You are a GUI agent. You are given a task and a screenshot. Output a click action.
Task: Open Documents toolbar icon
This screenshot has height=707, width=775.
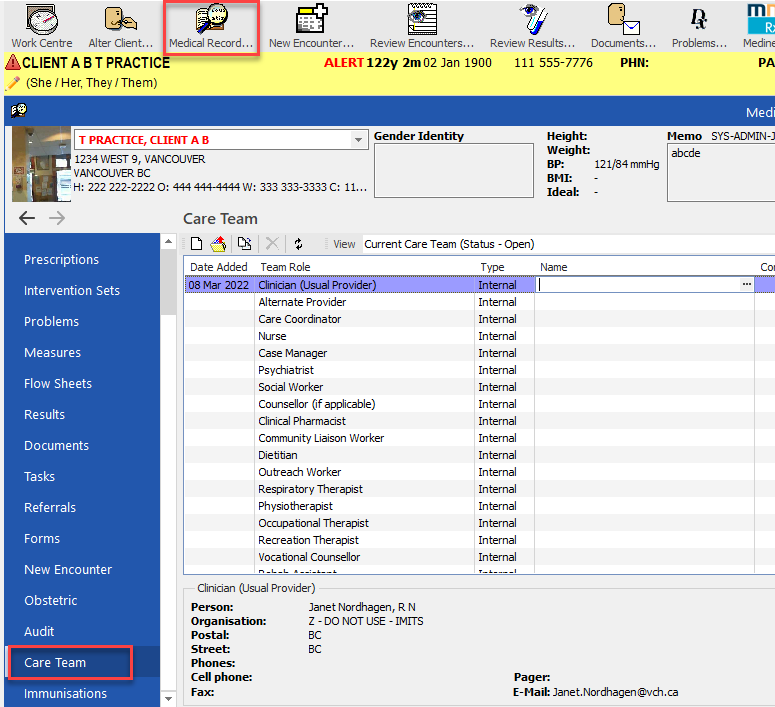(x=623, y=26)
